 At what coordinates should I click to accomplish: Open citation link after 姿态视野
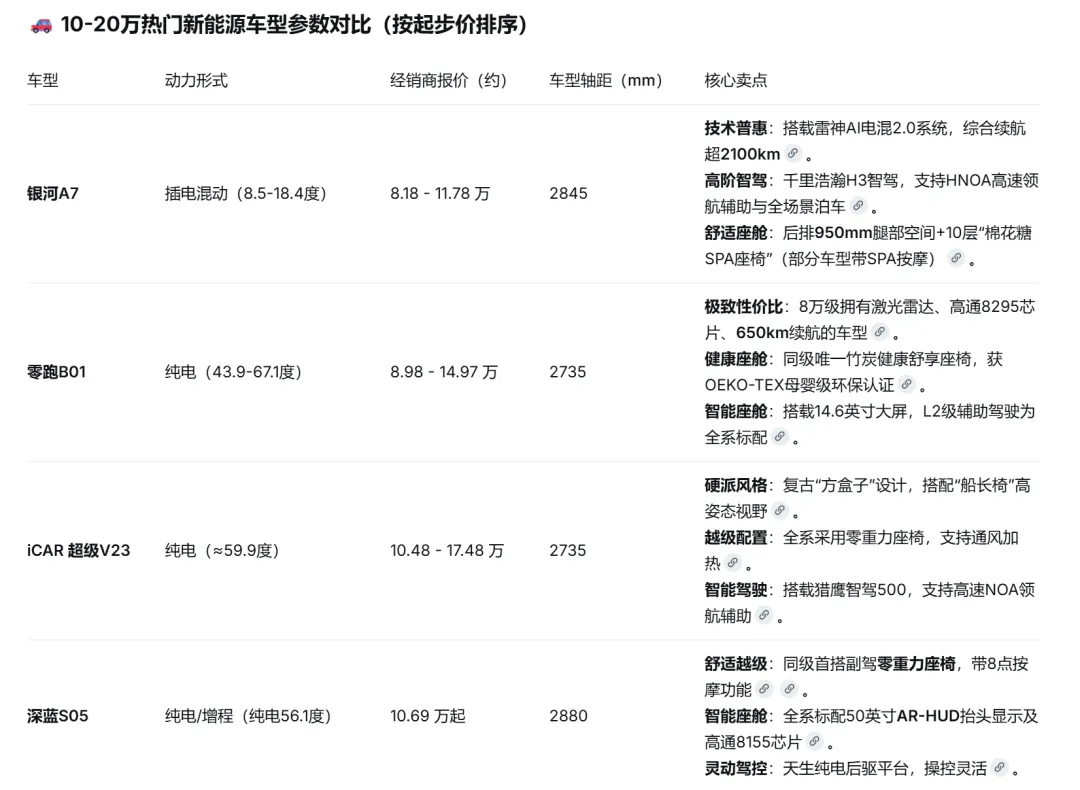780,510
